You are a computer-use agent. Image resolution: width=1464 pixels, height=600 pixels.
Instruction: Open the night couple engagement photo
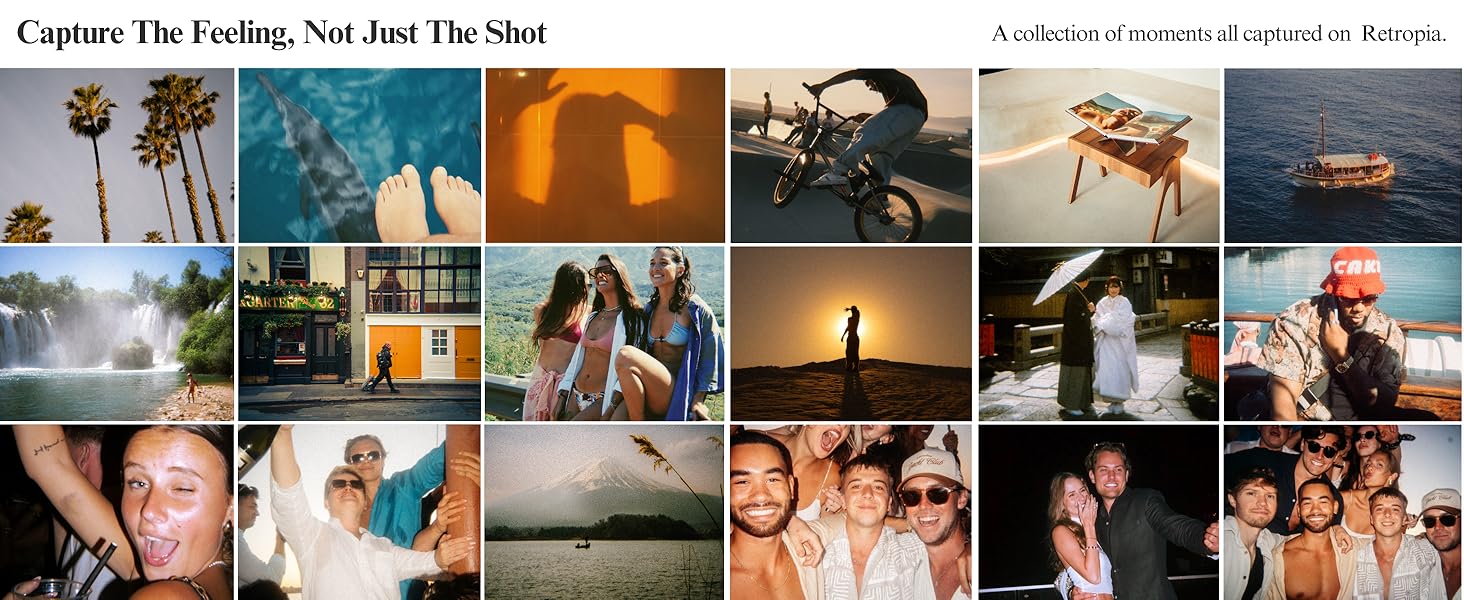click(1099, 512)
